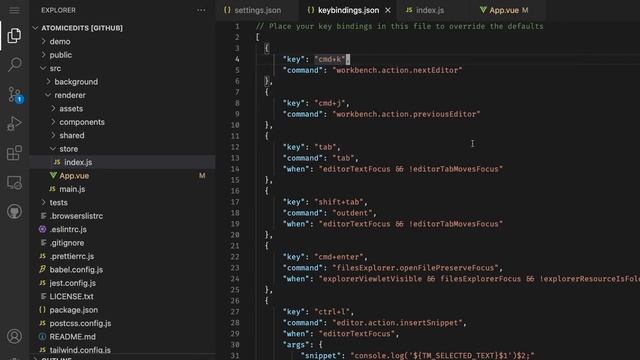This screenshot has height=360, width=640.
Task: Click the Babel icon beside babel.config.js
Action: point(42,269)
